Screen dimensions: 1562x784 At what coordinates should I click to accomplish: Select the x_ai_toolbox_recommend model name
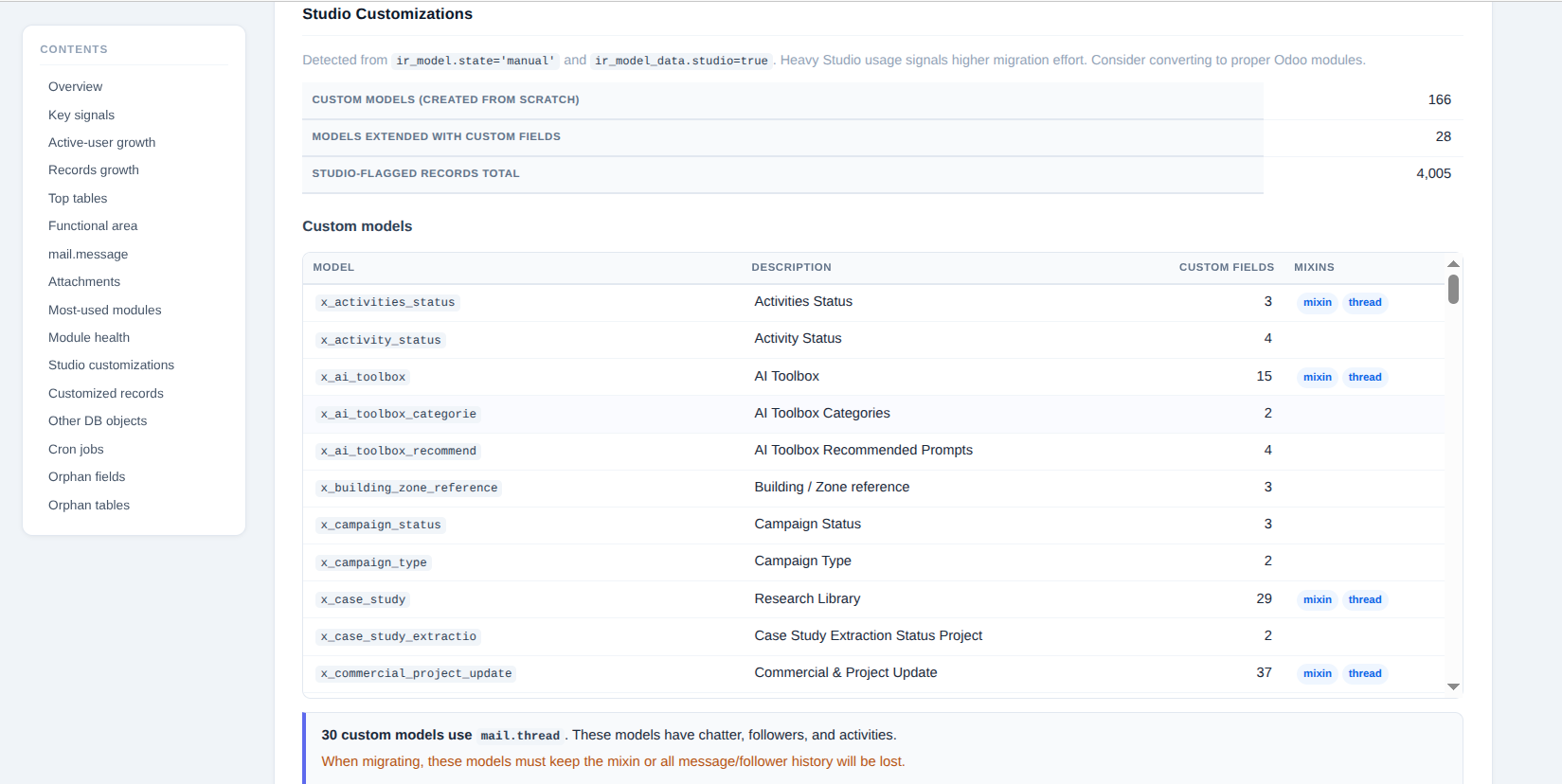click(x=398, y=451)
